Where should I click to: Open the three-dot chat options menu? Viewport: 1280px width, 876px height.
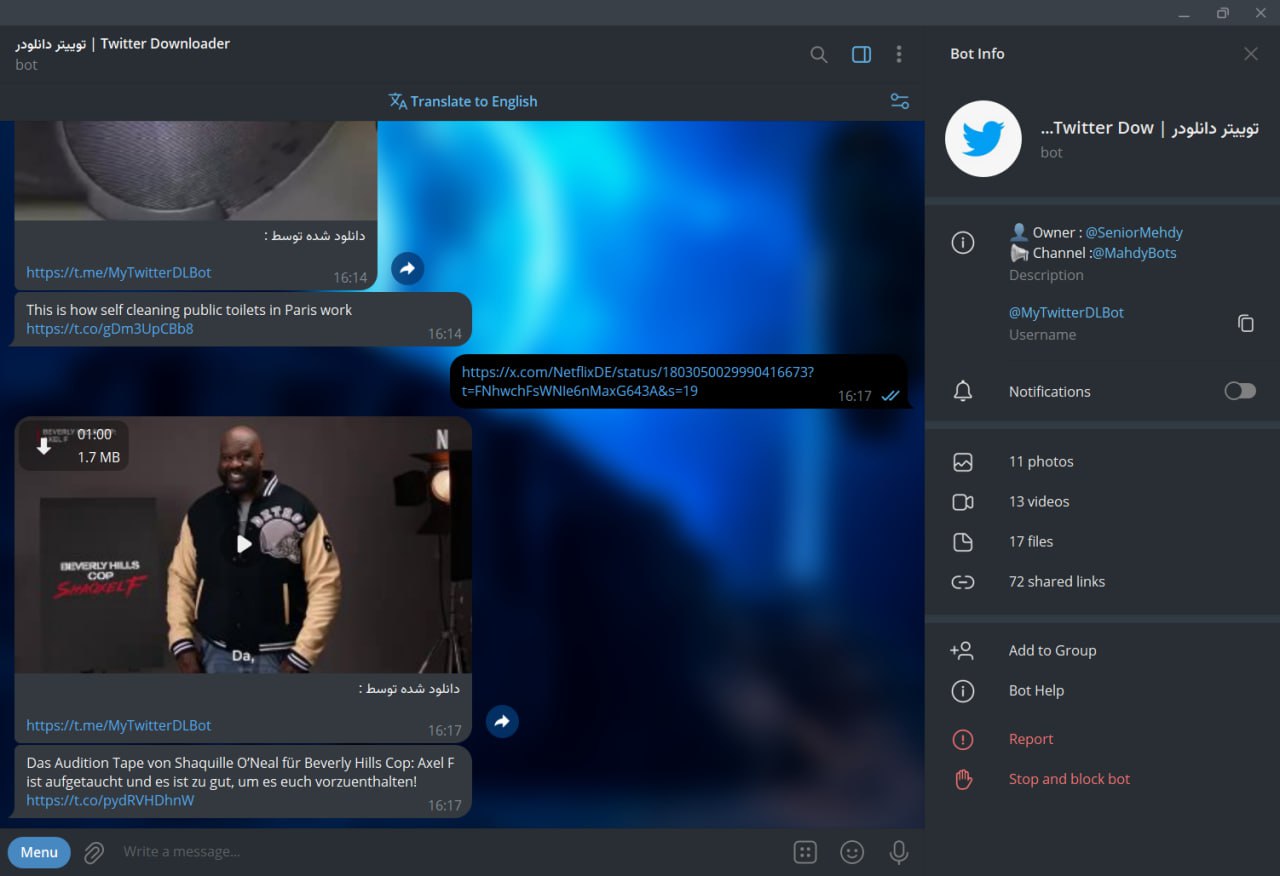(899, 54)
